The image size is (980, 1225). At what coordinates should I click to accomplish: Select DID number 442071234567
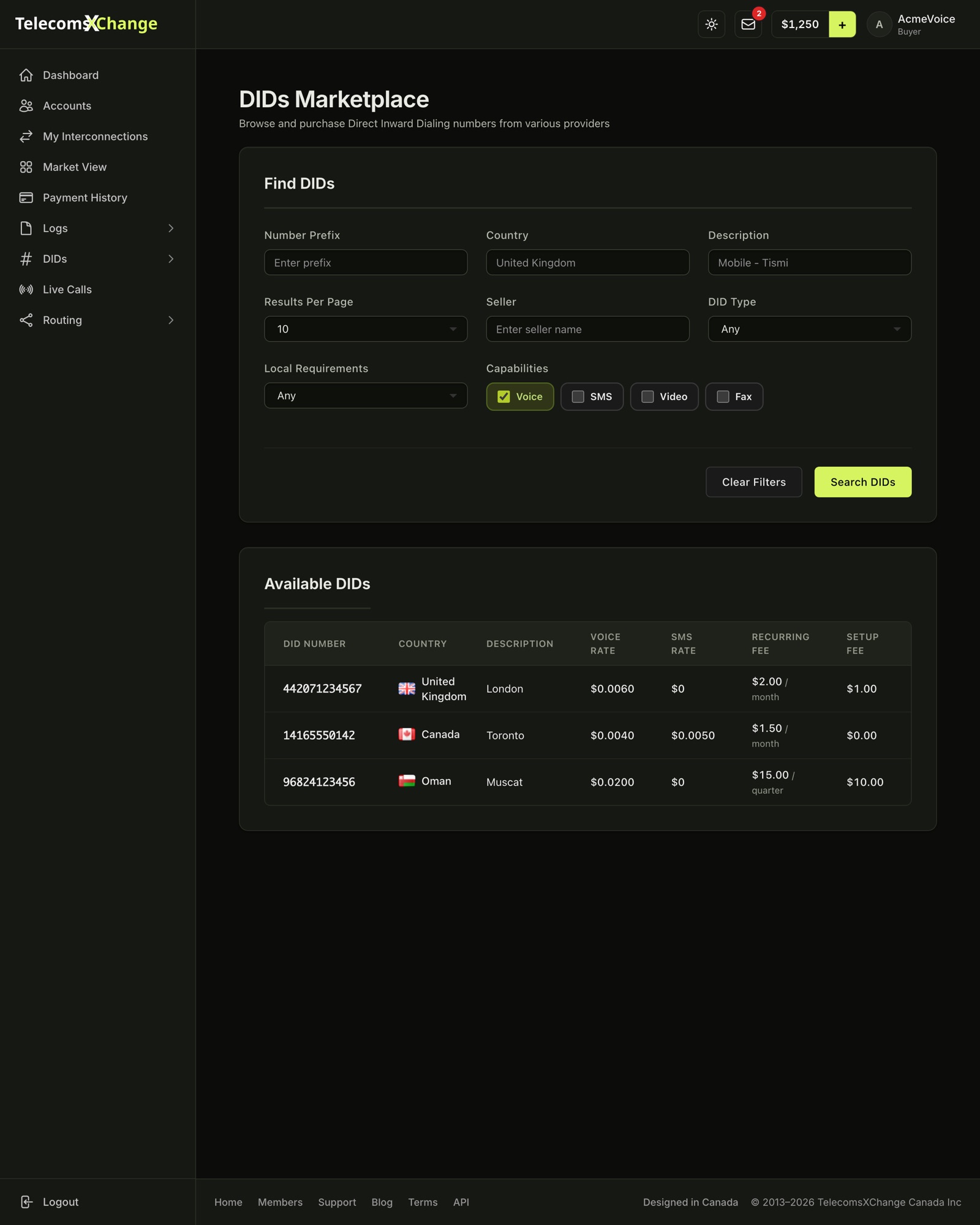tap(322, 688)
